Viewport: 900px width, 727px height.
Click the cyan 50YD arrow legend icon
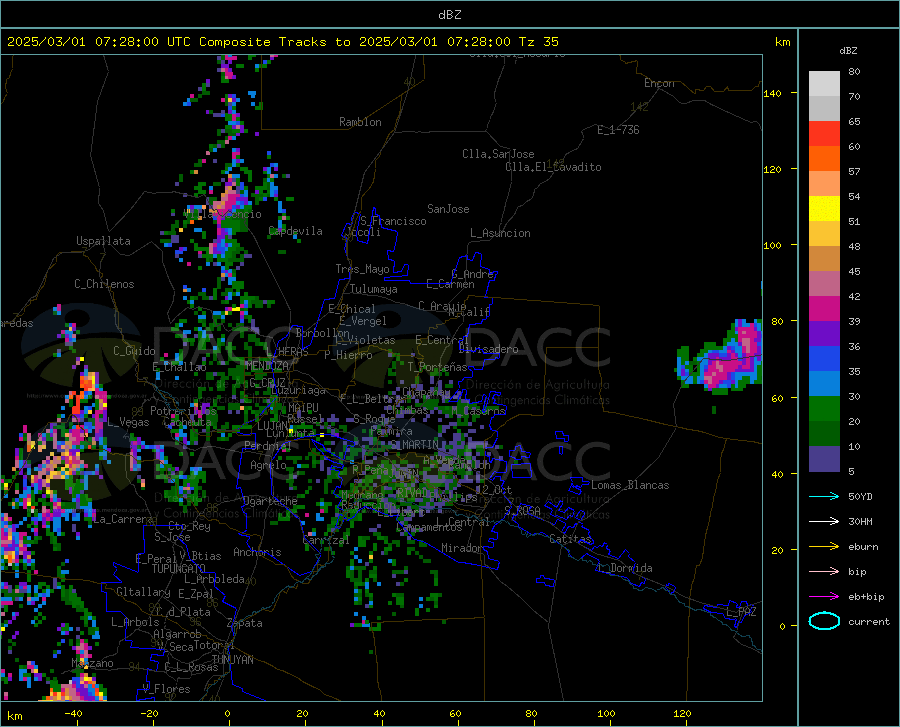click(824, 496)
